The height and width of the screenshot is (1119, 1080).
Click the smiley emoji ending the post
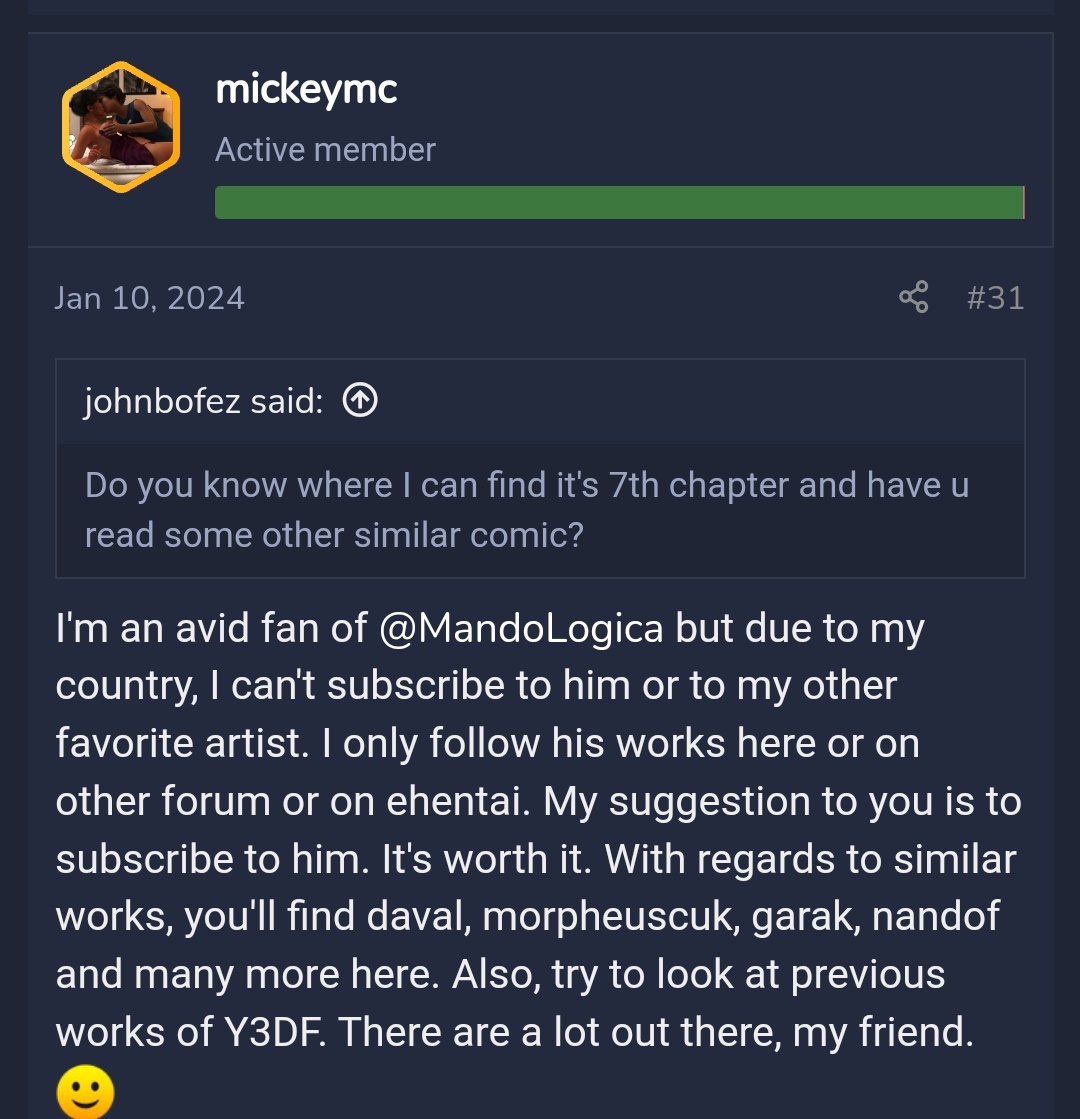(85, 1093)
